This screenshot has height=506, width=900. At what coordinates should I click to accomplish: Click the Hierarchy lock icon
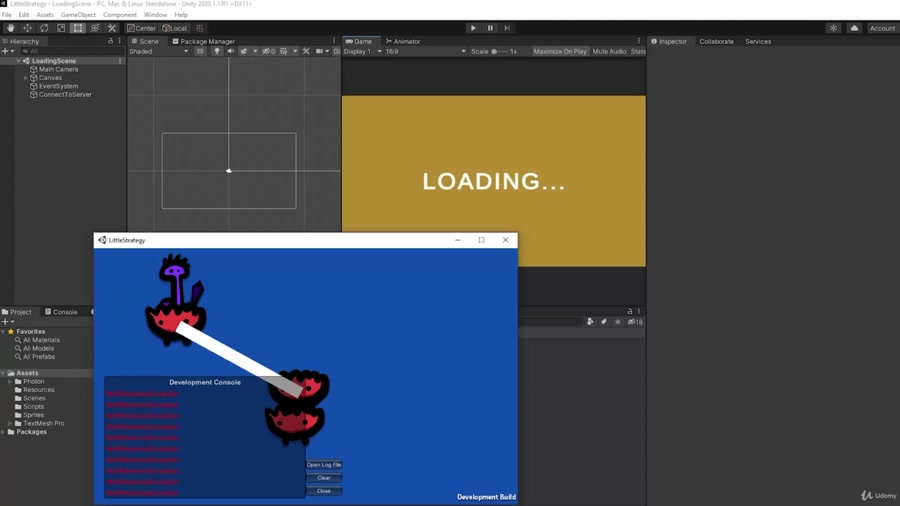tap(110, 41)
